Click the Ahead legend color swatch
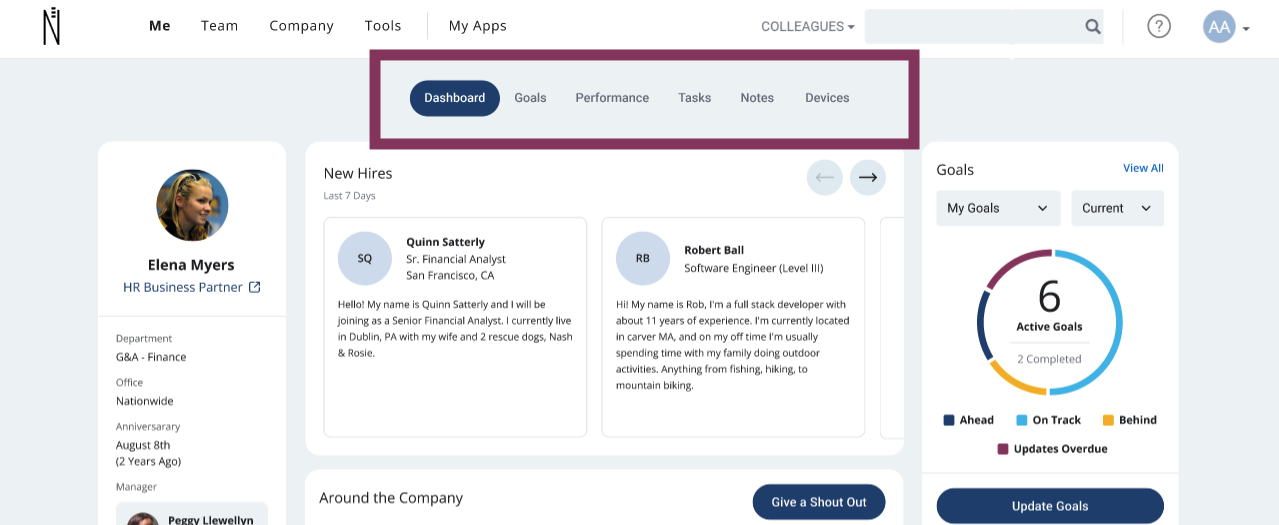 coord(948,420)
